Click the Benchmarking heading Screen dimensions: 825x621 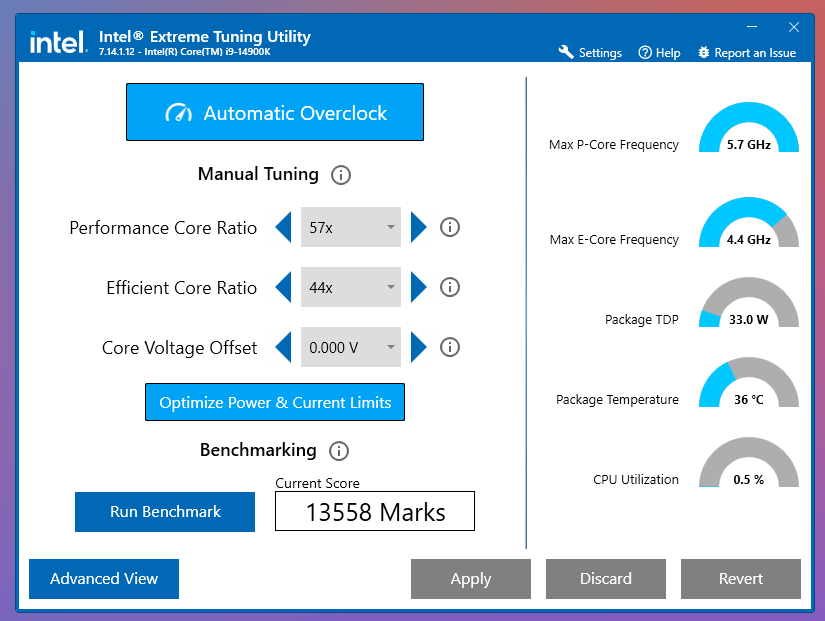pos(258,450)
